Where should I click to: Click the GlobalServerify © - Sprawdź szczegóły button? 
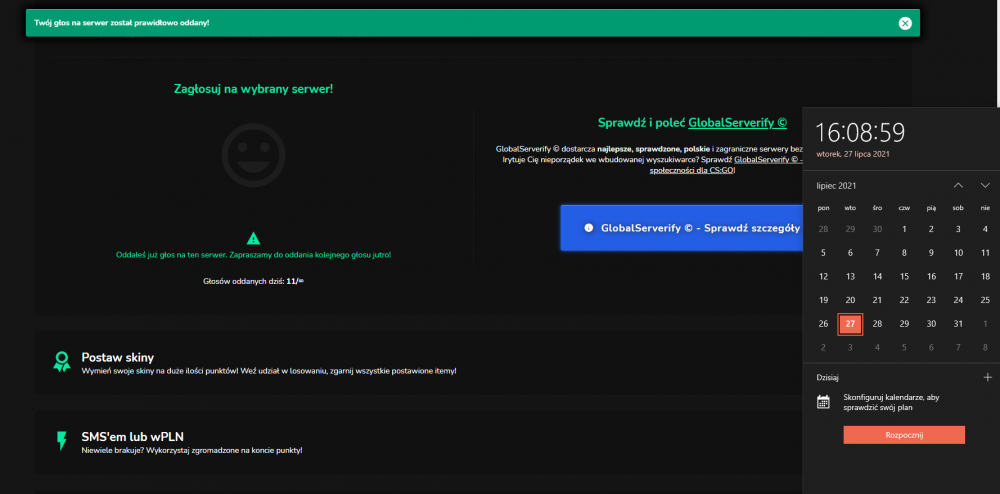coord(681,228)
